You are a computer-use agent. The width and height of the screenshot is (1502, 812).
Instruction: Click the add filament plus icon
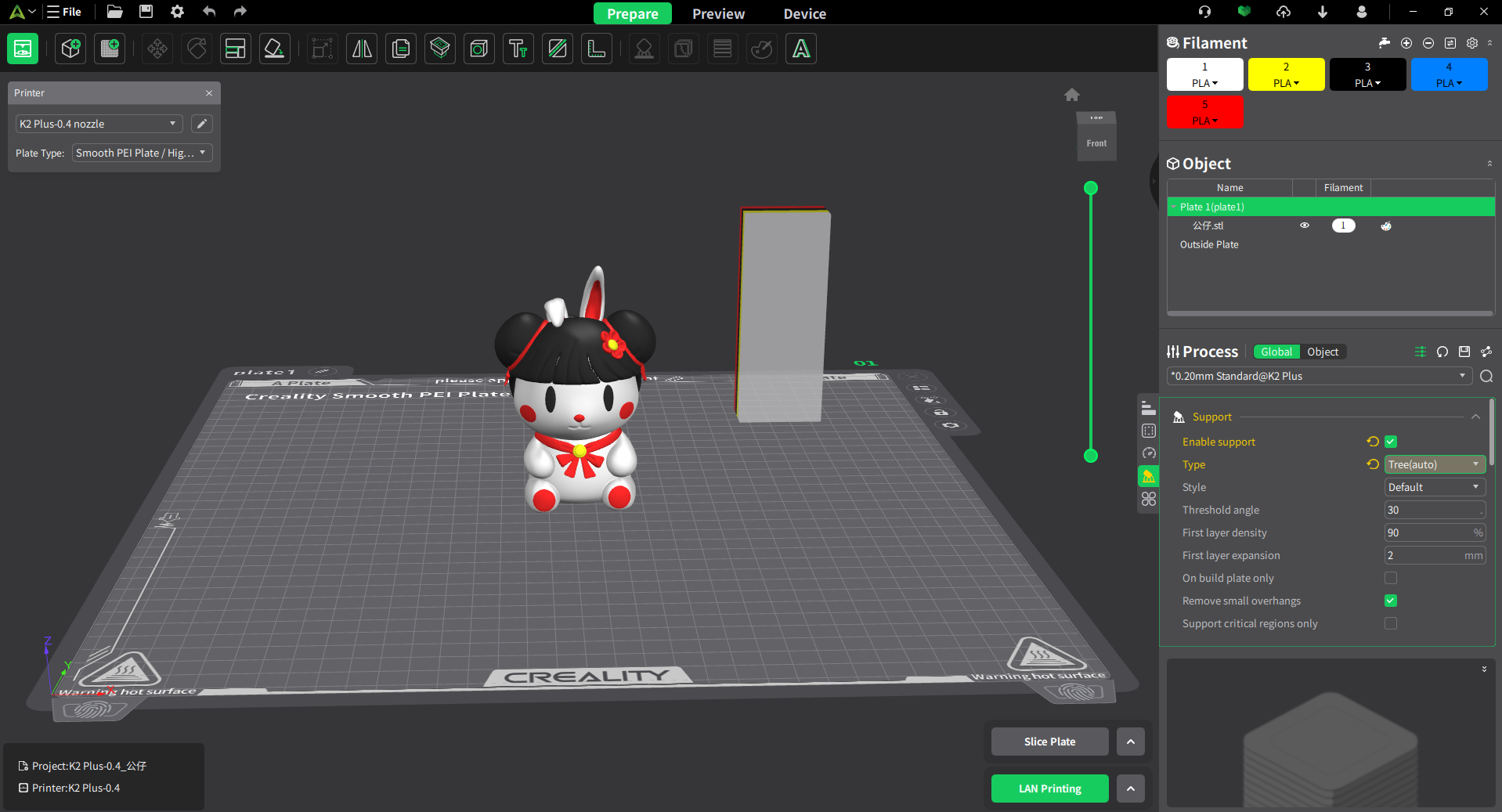tap(1406, 43)
